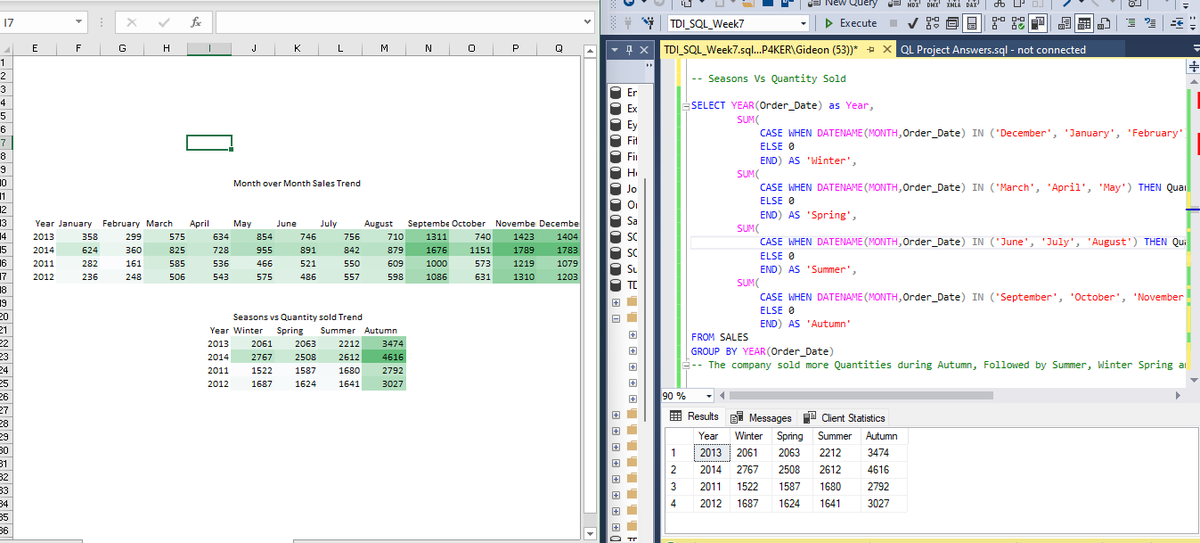
Task: Close the TDI_SQL_Week7.sql tab
Action: point(887,50)
